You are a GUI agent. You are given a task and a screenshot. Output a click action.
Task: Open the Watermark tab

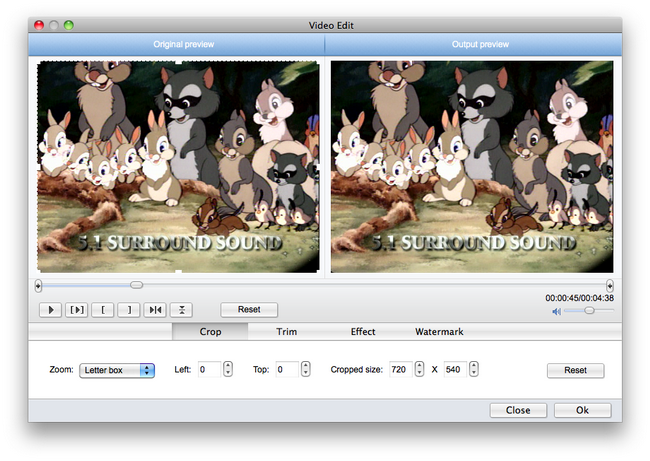click(439, 332)
